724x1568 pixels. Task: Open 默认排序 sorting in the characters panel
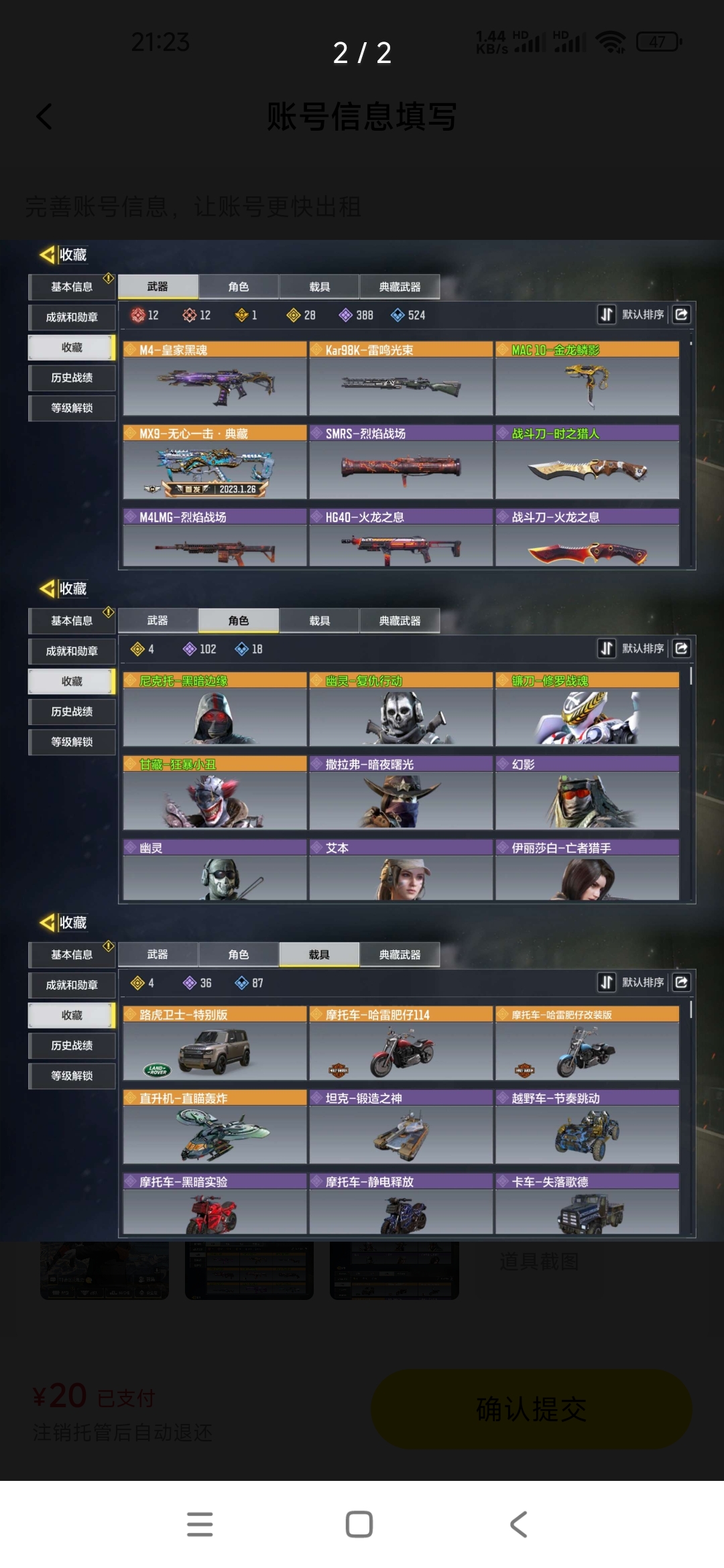643,648
